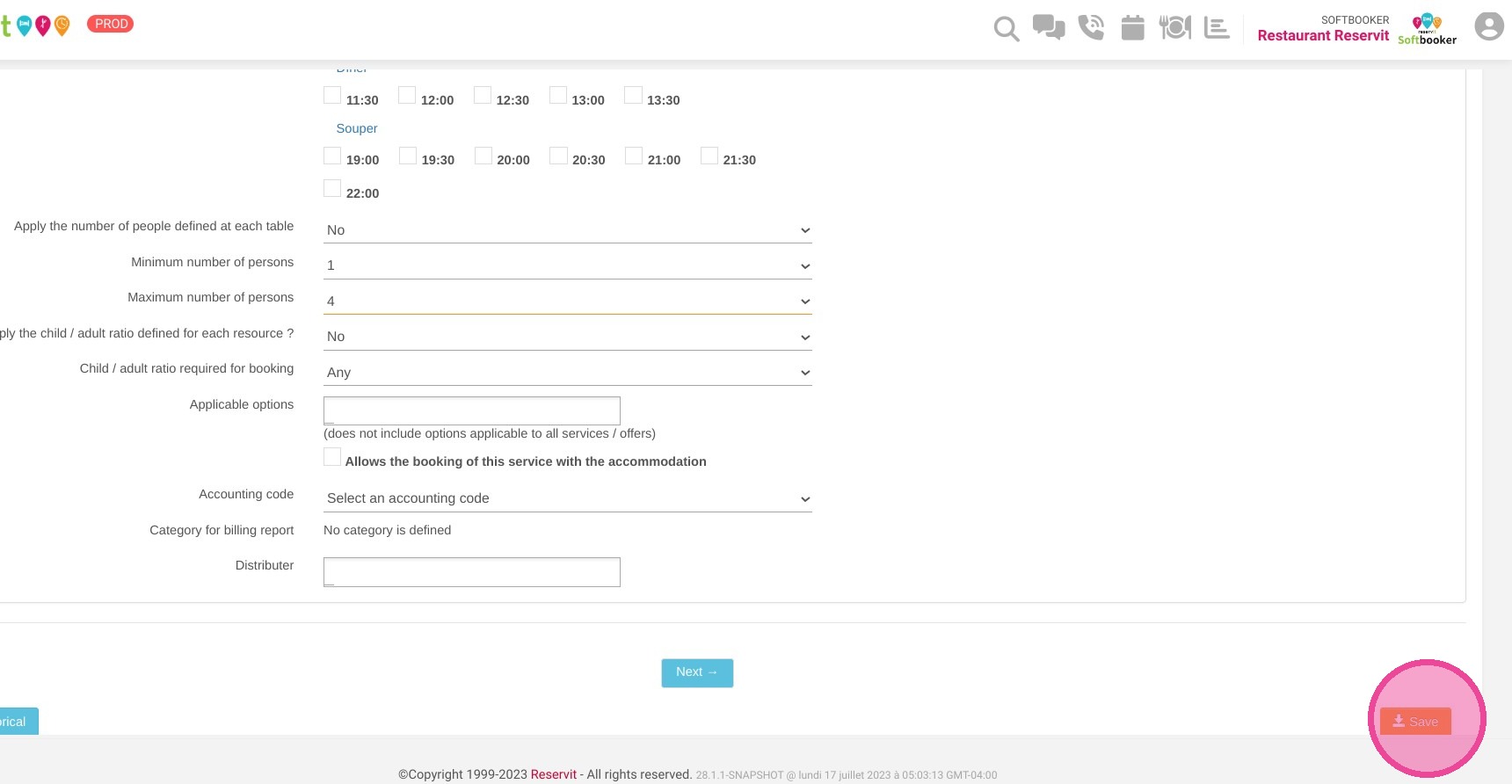
Task: Check the 20:30 Souper slot
Action: pyautogui.click(x=558, y=156)
